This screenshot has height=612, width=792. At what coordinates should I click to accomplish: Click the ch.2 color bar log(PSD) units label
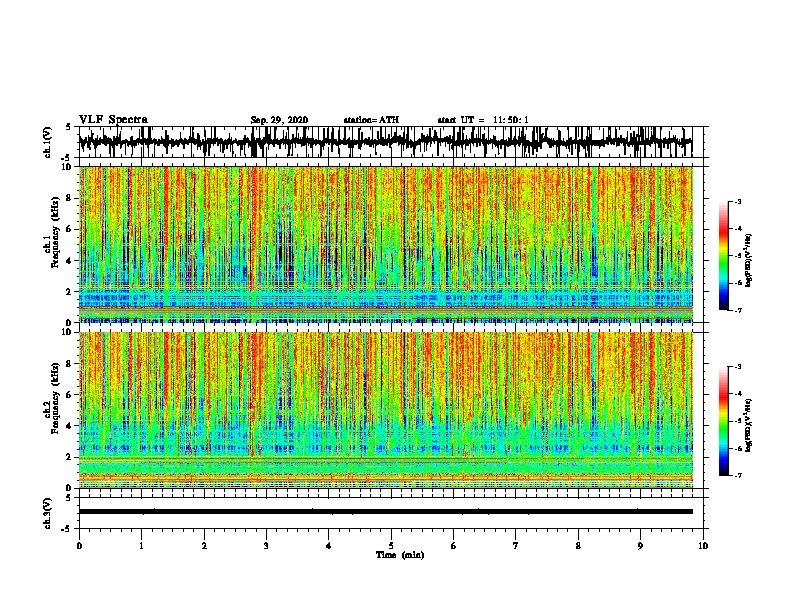pyautogui.click(x=748, y=425)
